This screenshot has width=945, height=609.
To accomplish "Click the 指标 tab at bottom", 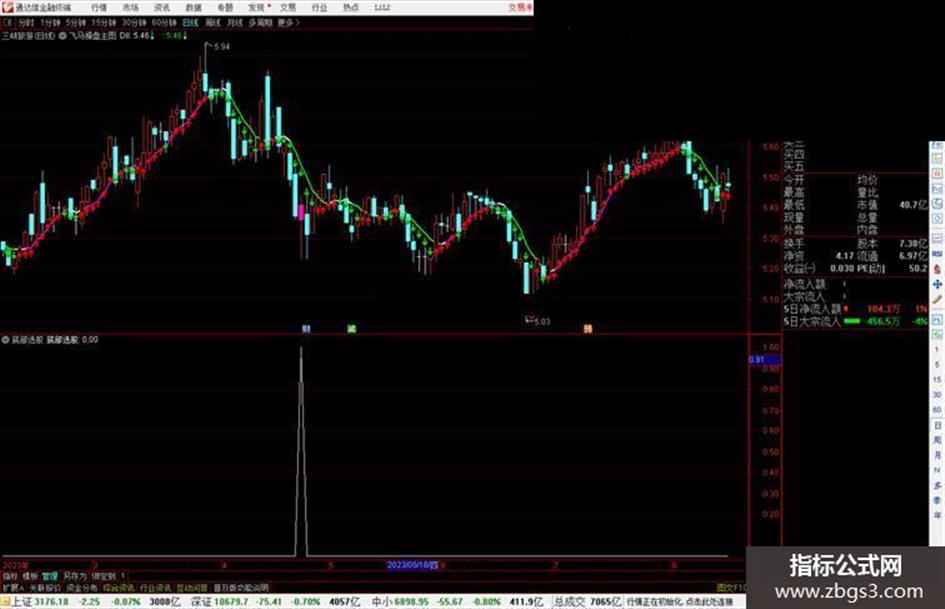I will pyautogui.click(x=10, y=576).
